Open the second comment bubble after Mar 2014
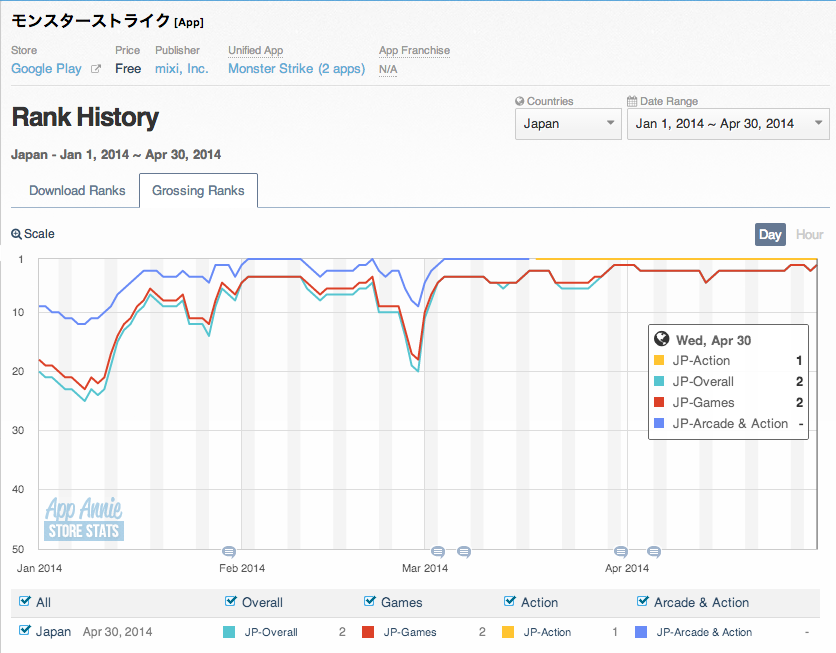This screenshot has width=836, height=653. 464,551
